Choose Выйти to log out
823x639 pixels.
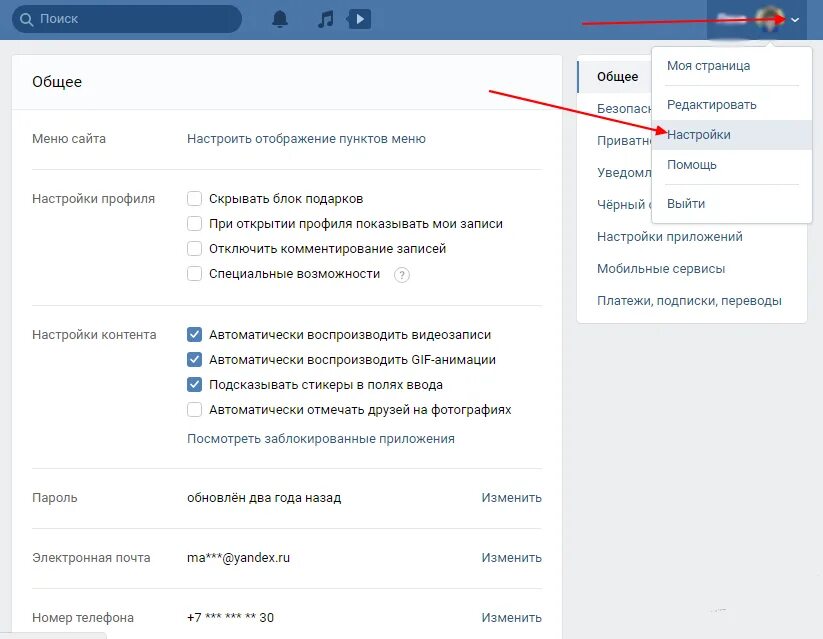pyautogui.click(x=732, y=204)
